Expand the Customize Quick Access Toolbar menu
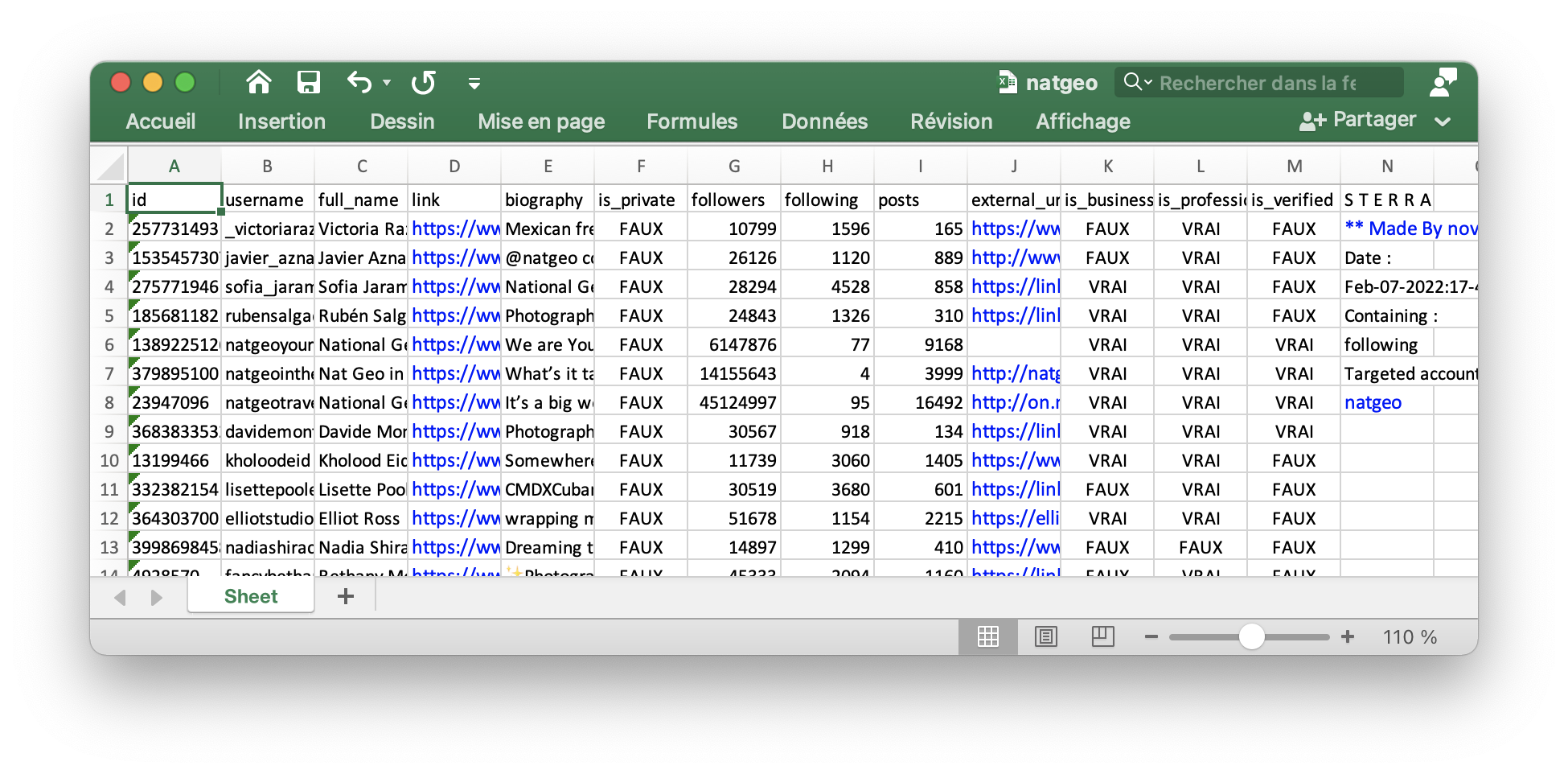The height and width of the screenshot is (774, 1568). pyautogui.click(x=474, y=83)
